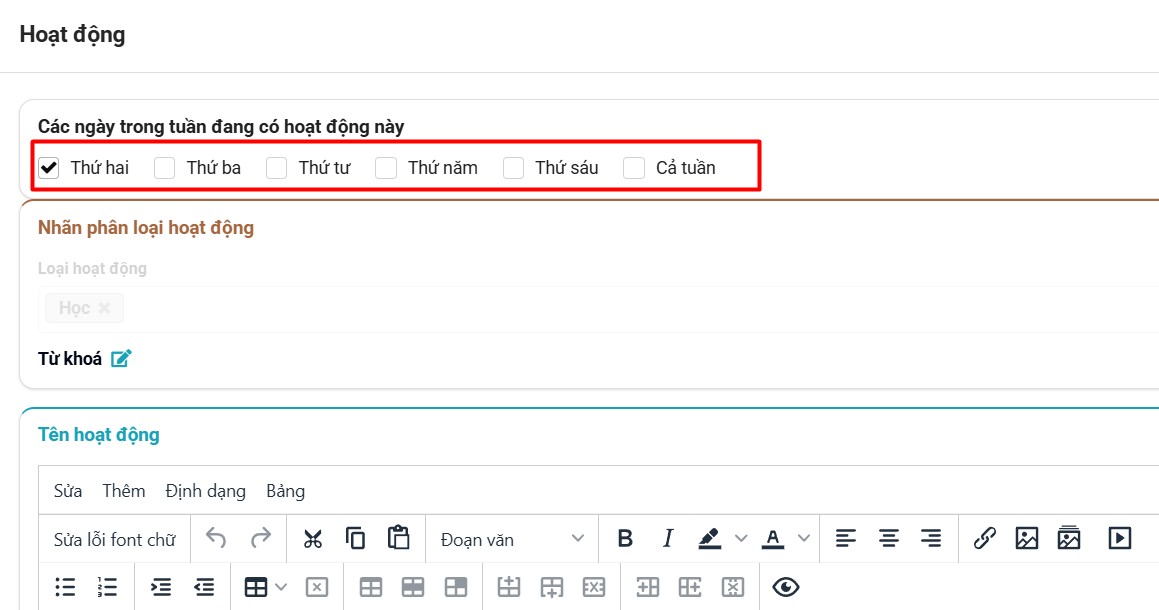This screenshot has width=1159, height=610.
Task: Apply italic formatting
Action: [668, 539]
